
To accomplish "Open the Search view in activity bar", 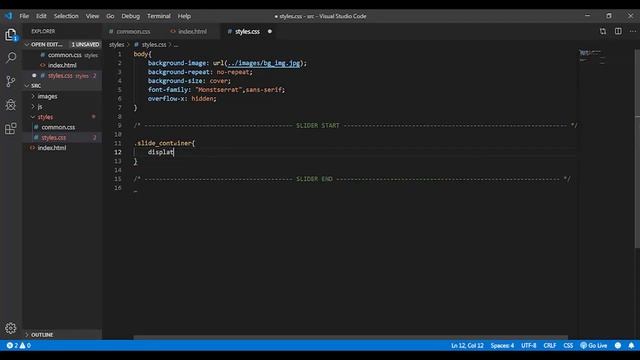I will 11,58.
